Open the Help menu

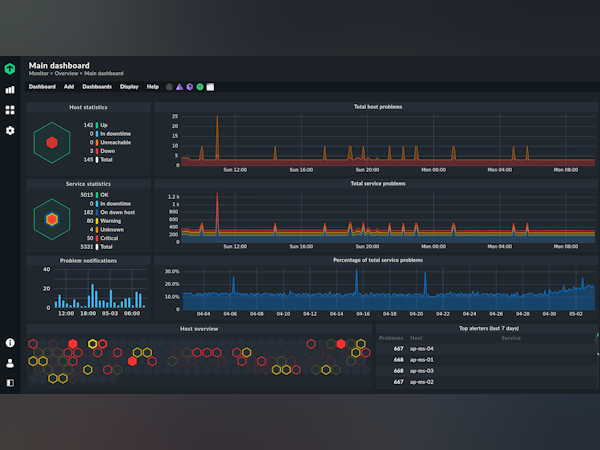(x=153, y=87)
